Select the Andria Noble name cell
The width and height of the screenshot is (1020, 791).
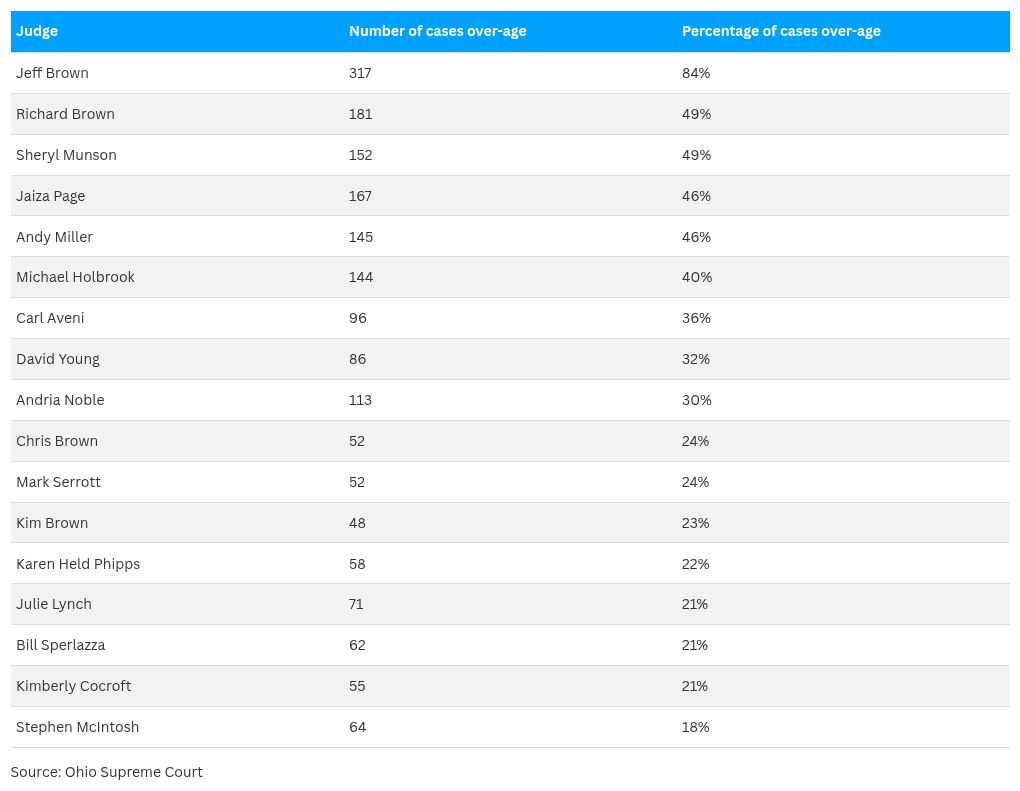point(60,400)
